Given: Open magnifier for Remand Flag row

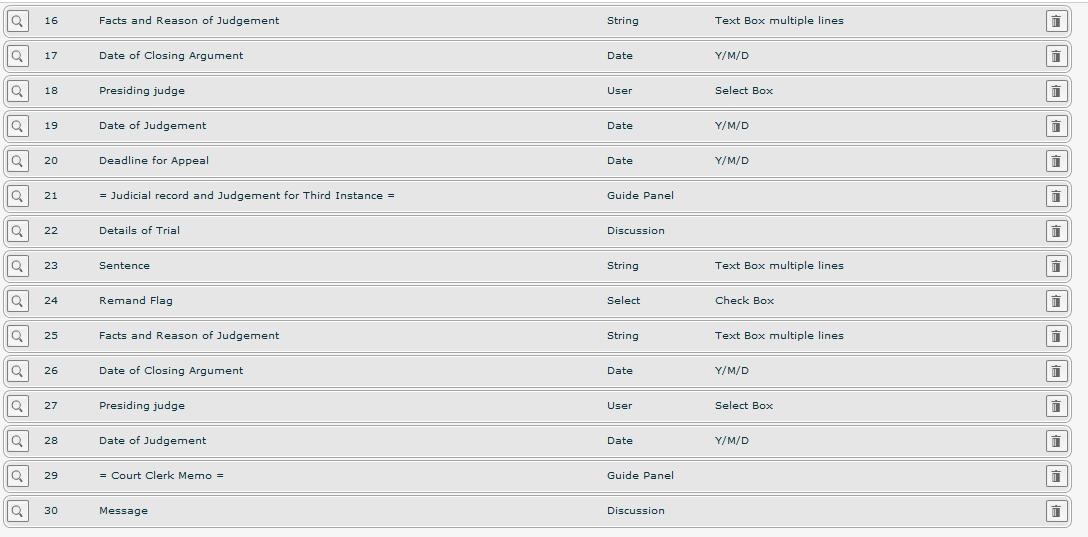Looking at the screenshot, I should pos(17,301).
